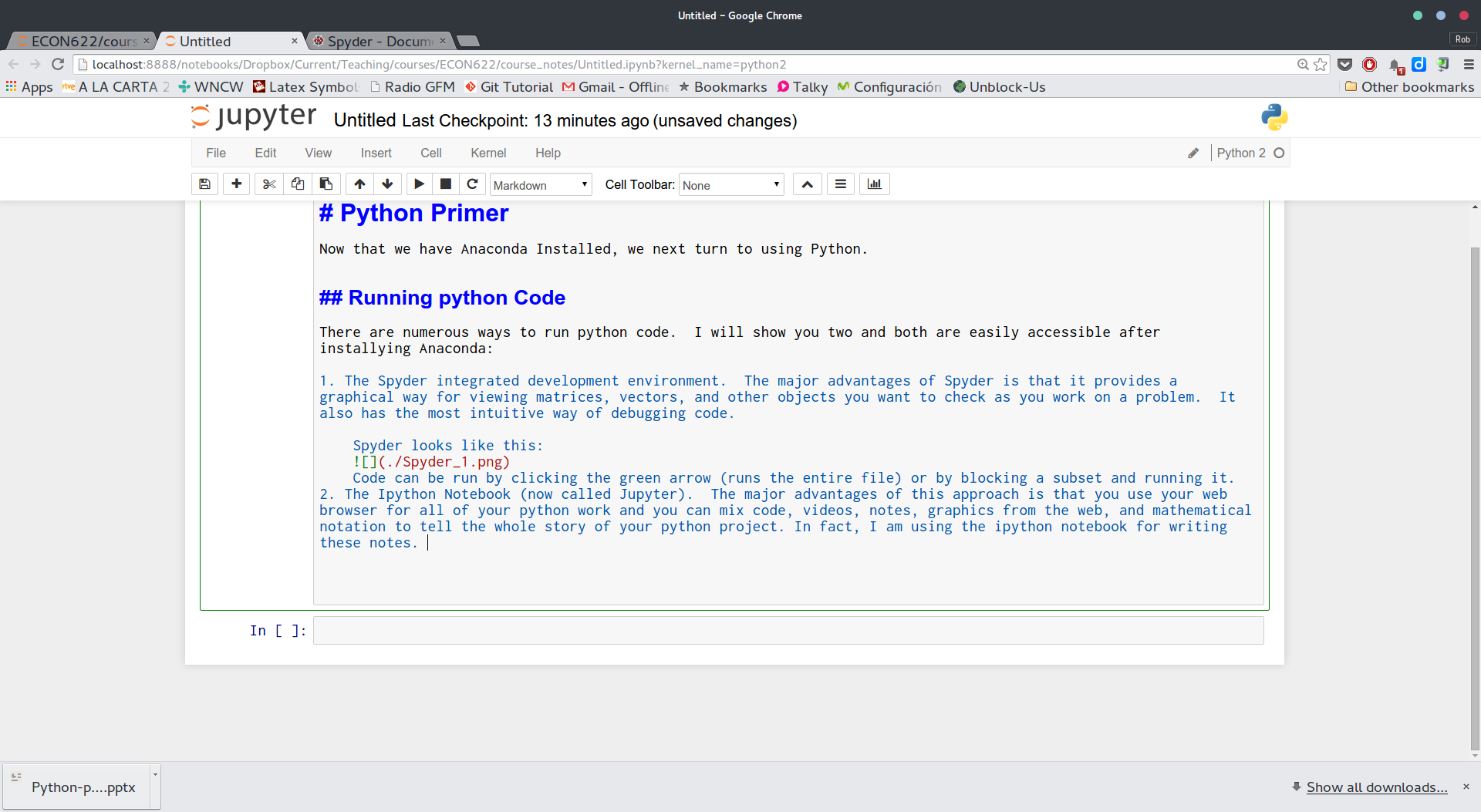
Task: Toggle the toolbar with the lines button
Action: [x=841, y=184]
